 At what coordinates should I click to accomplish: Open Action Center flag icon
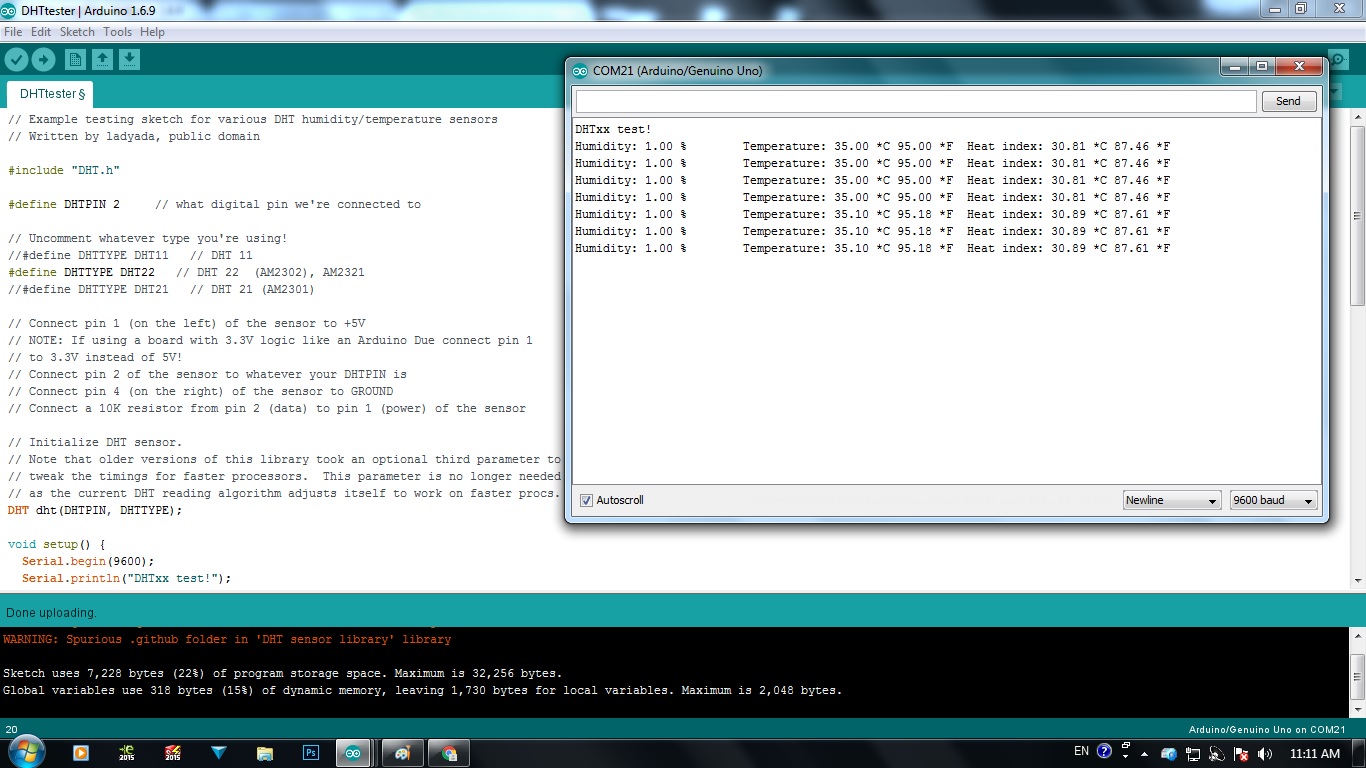[x=1241, y=753]
